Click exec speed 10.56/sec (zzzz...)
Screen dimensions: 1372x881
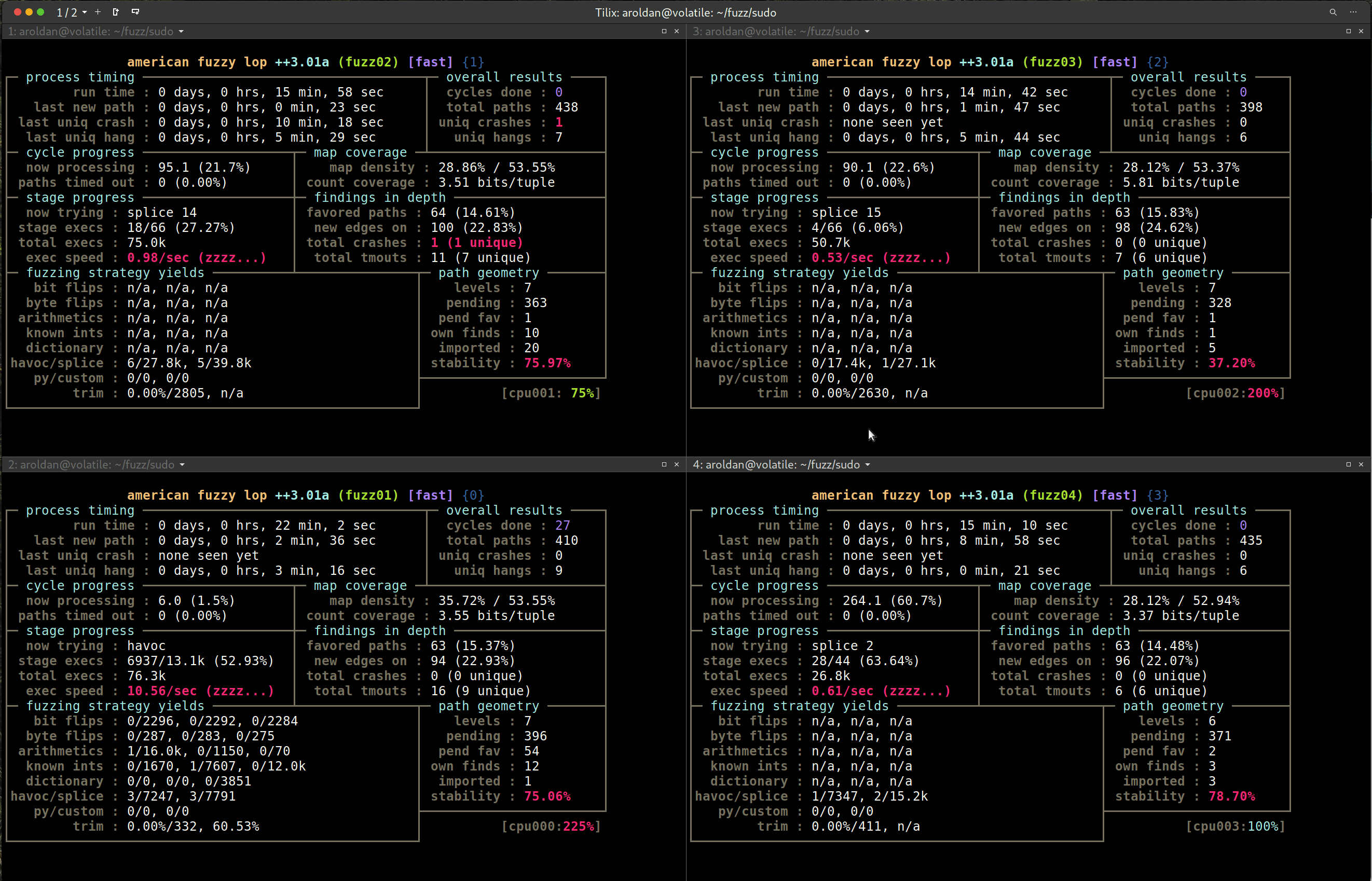201,691
